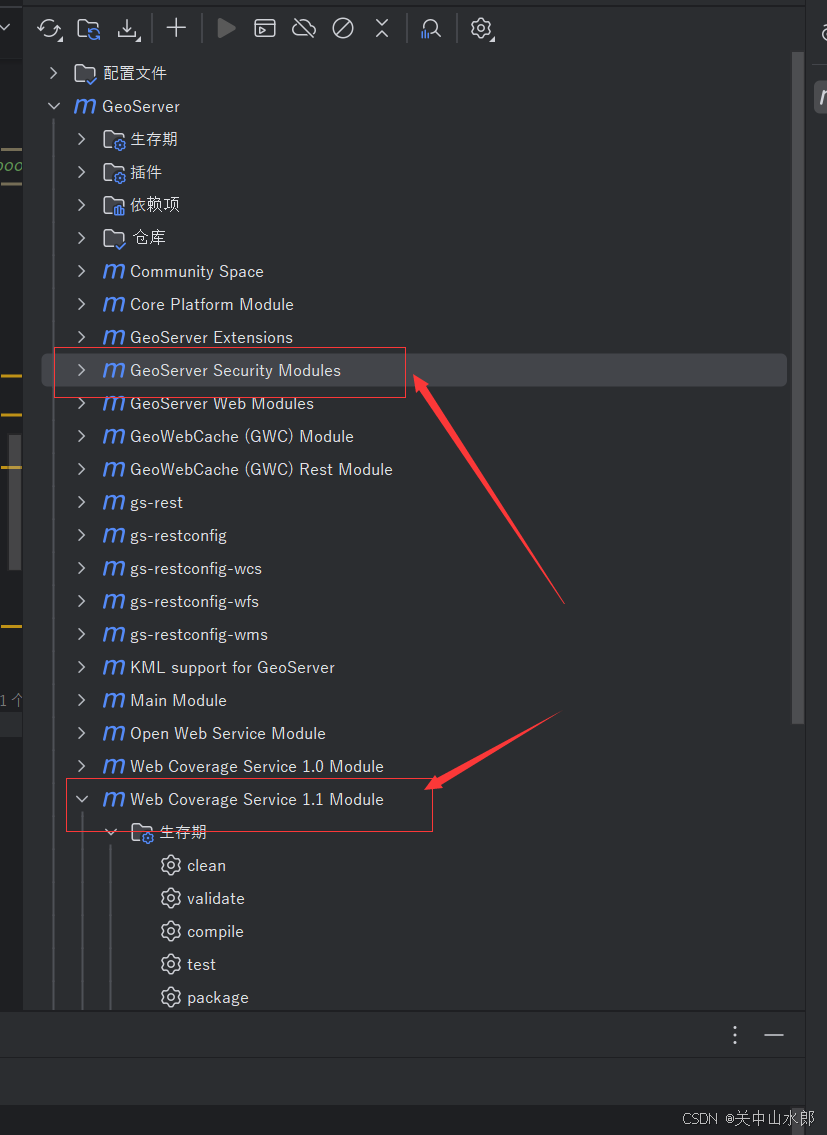The image size is (827, 1135).
Task: Open the Execute Maven Goal tool
Action: 264,28
